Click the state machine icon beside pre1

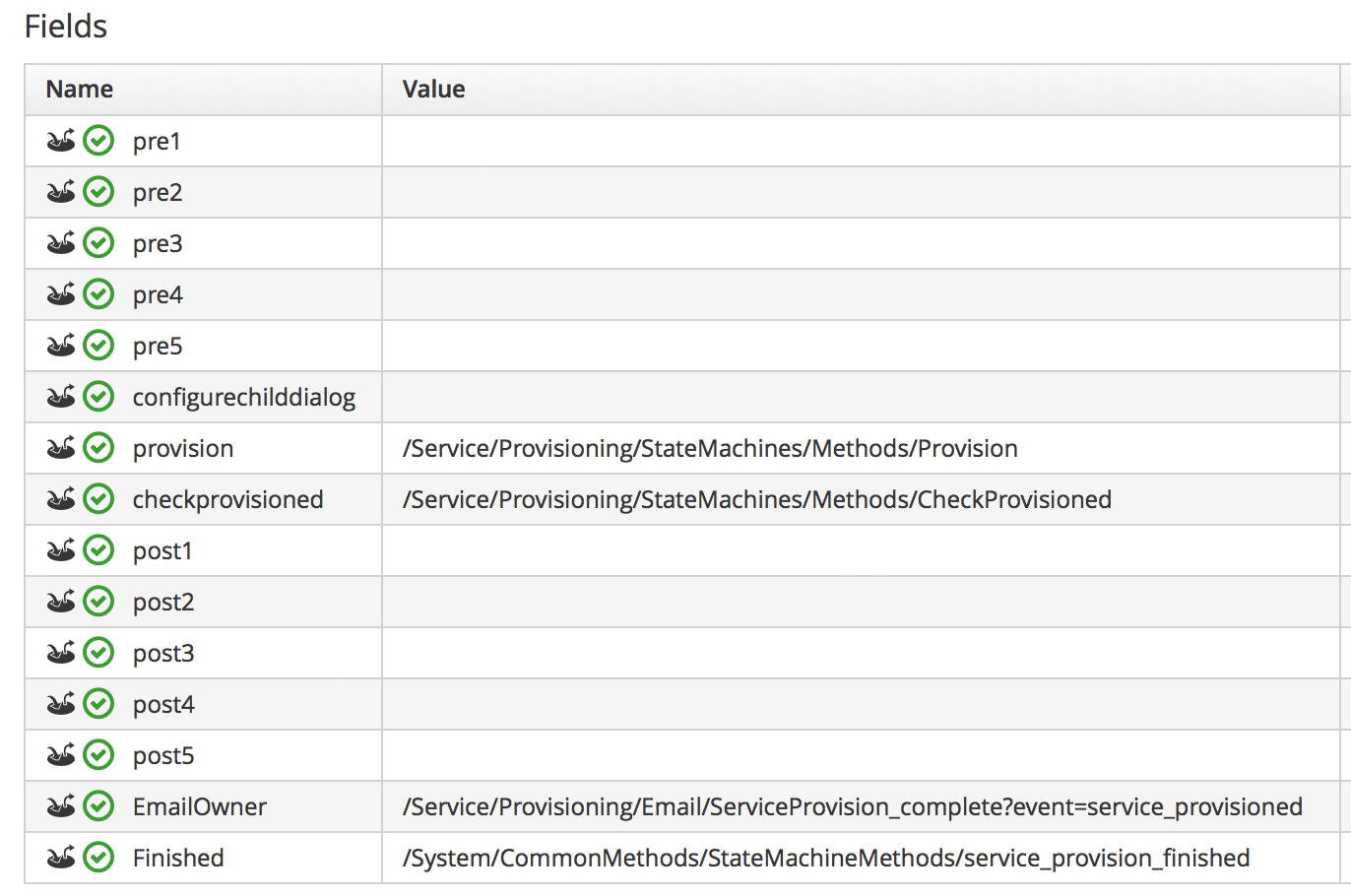61,141
